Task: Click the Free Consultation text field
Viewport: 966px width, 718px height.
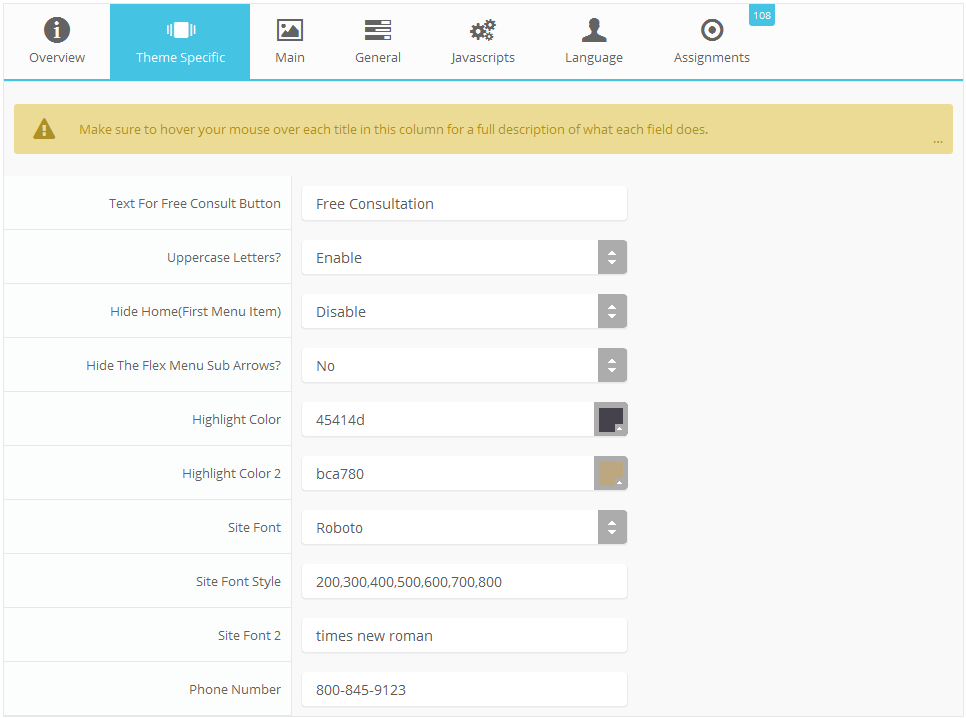Action: click(x=464, y=204)
